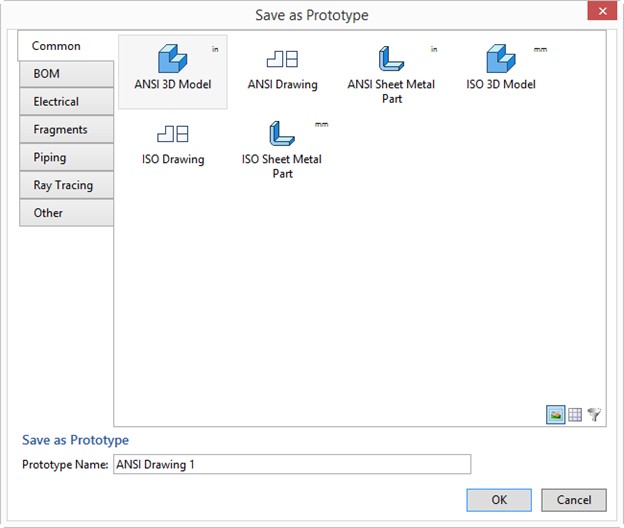The width and height of the screenshot is (624, 528).
Task: Close the Save as Prototype dialog
Action: [603, 11]
